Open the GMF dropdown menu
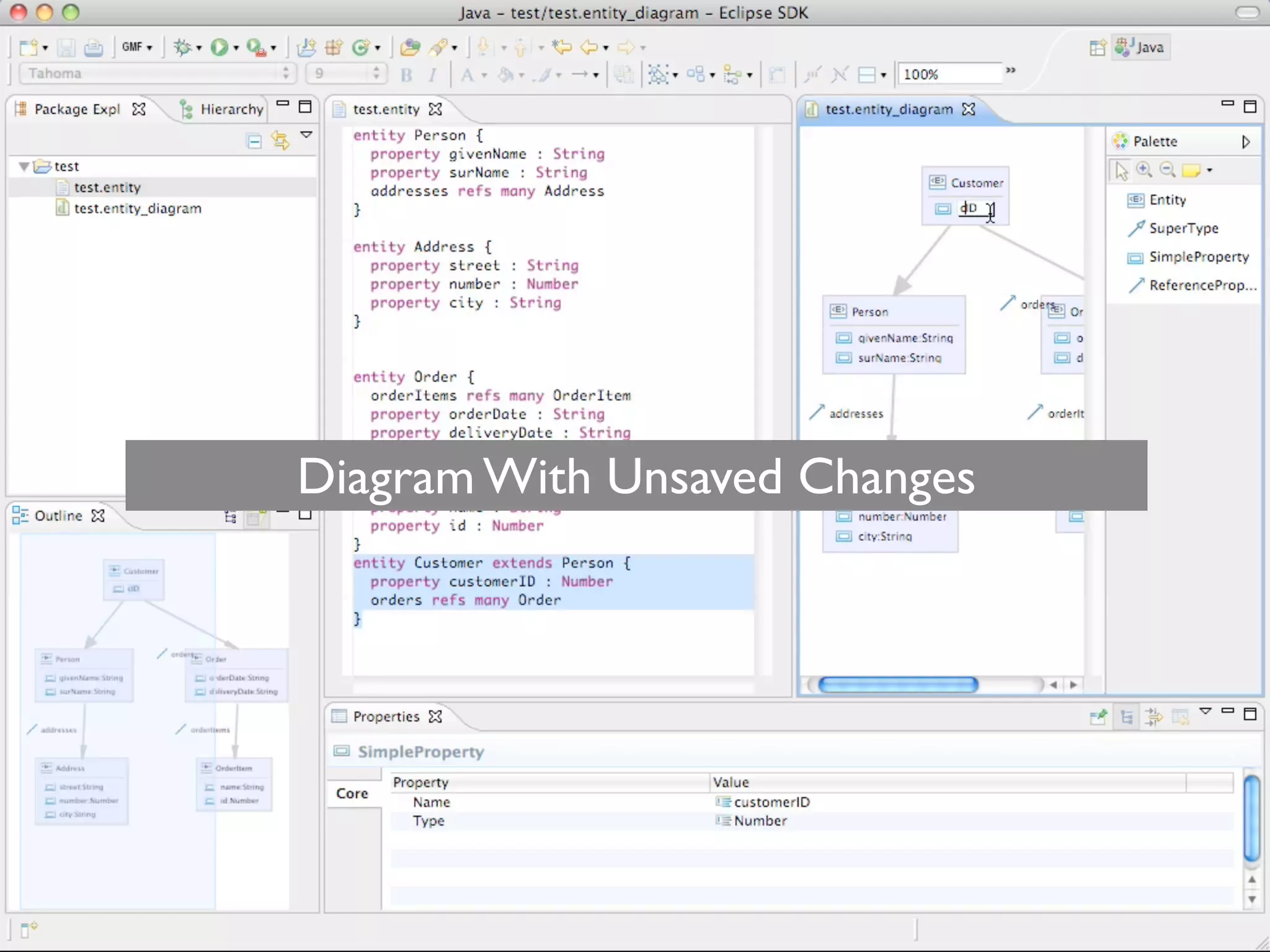Viewport: 1270px width, 952px height. (x=137, y=47)
